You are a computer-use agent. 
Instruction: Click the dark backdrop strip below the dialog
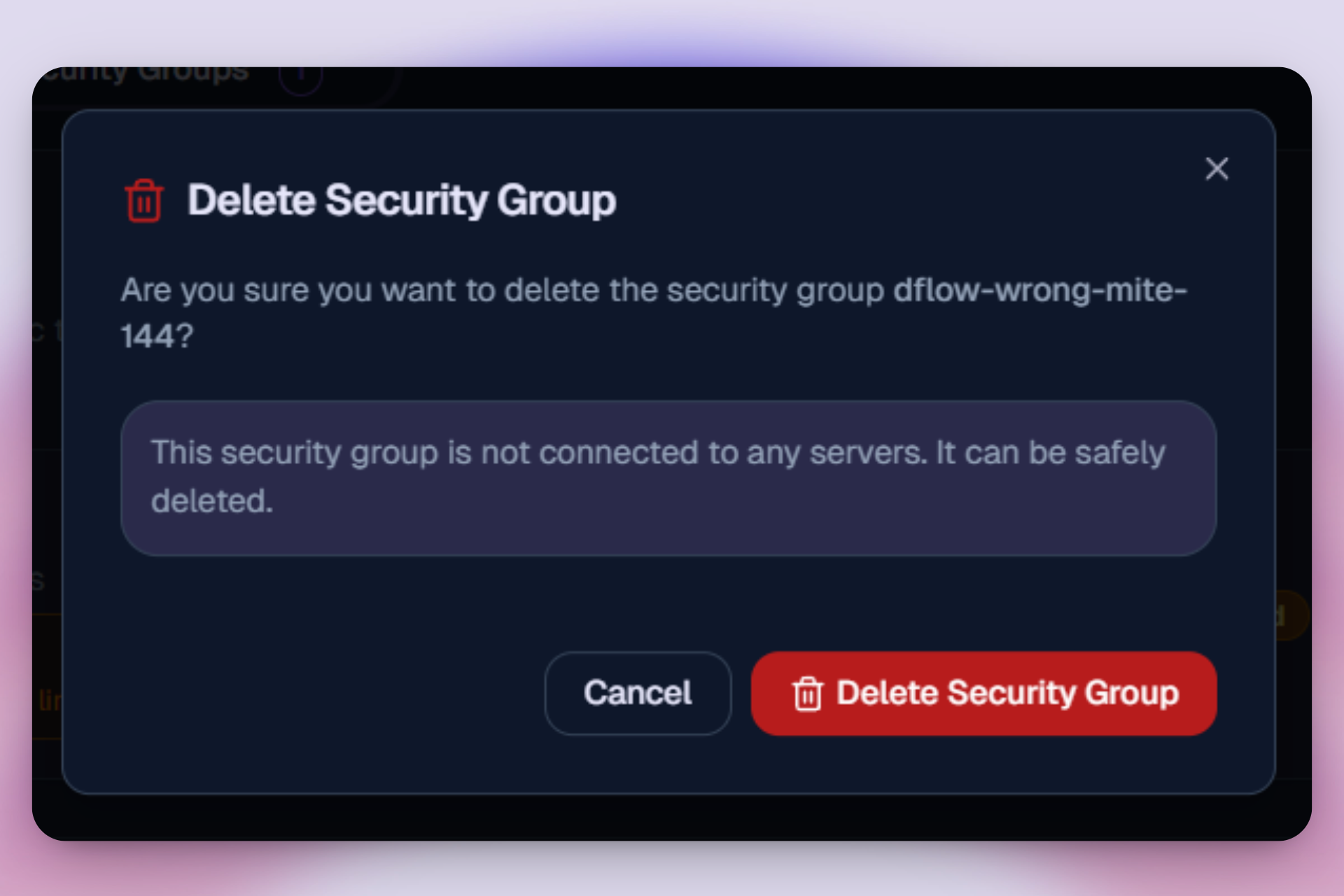click(672, 818)
